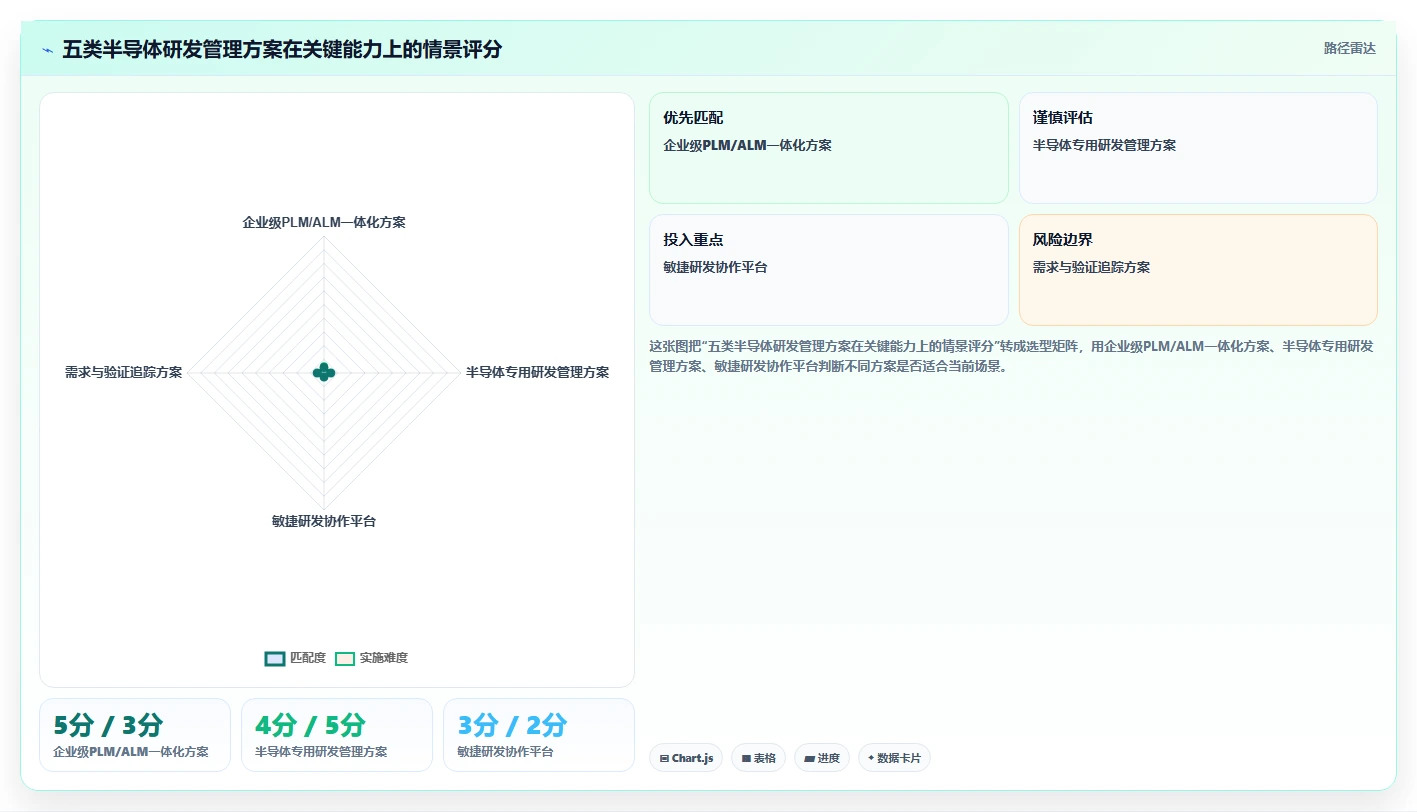Click the description paragraph starting 这张图把

(x=1011, y=356)
